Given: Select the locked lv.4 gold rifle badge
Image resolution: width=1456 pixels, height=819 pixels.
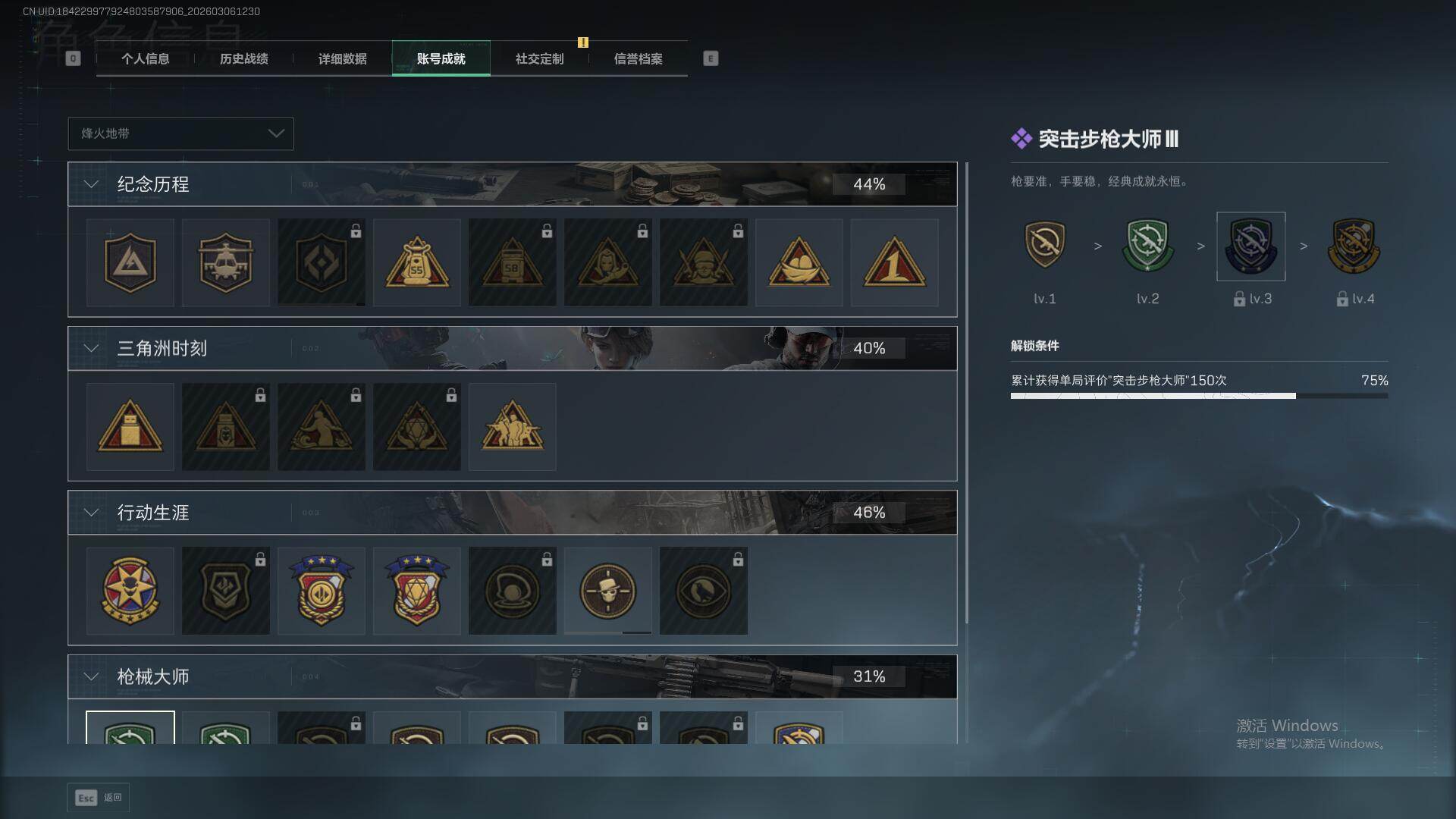Looking at the screenshot, I should tap(1354, 246).
